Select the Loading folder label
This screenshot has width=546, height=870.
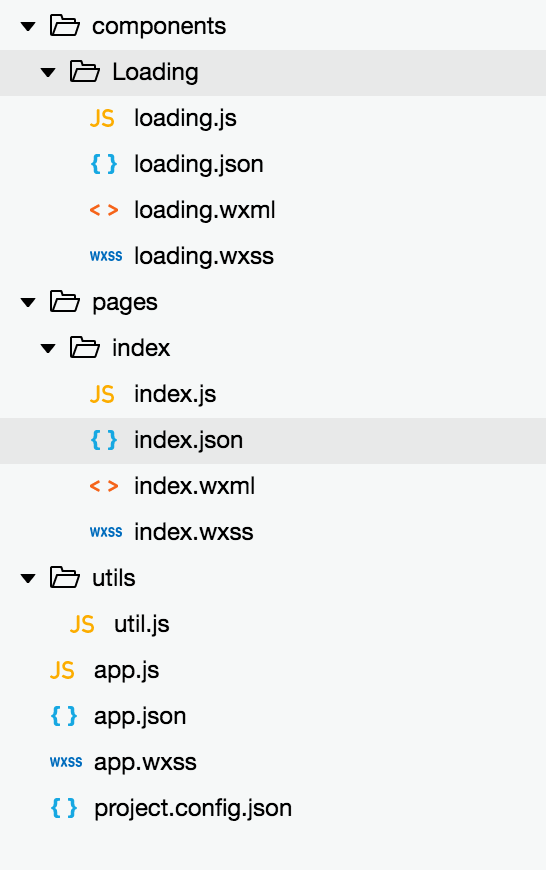[155, 72]
